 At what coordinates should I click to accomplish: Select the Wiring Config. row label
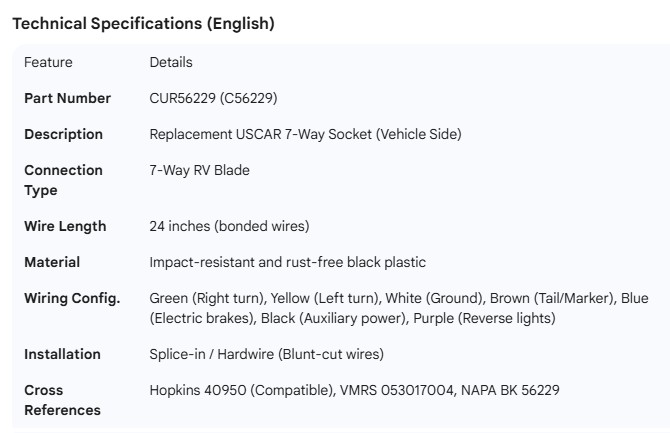pos(72,298)
